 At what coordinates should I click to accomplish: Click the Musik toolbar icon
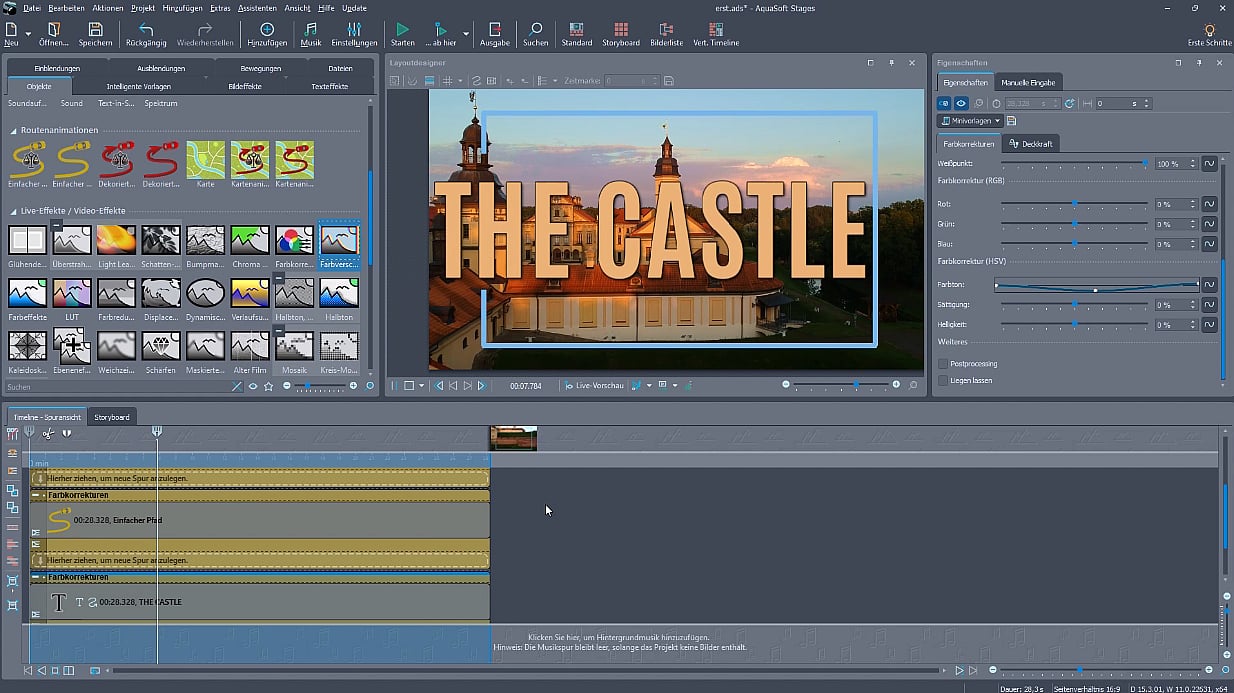point(311,30)
